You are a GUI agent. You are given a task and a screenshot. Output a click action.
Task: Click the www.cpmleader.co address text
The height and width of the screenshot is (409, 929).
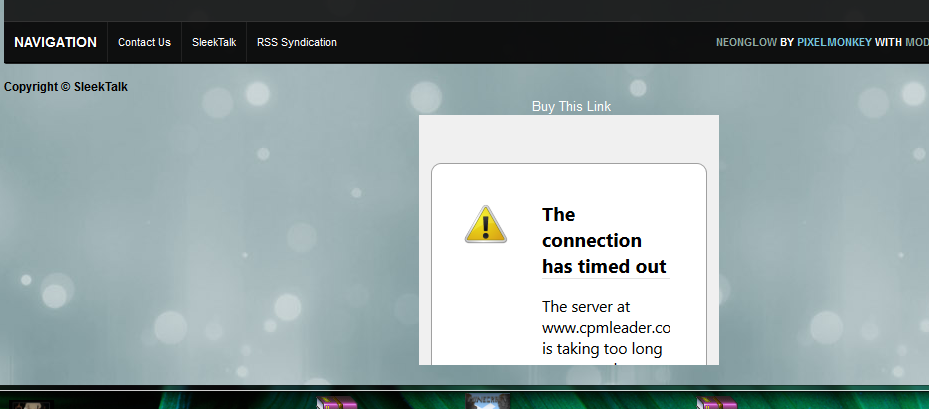coord(606,328)
